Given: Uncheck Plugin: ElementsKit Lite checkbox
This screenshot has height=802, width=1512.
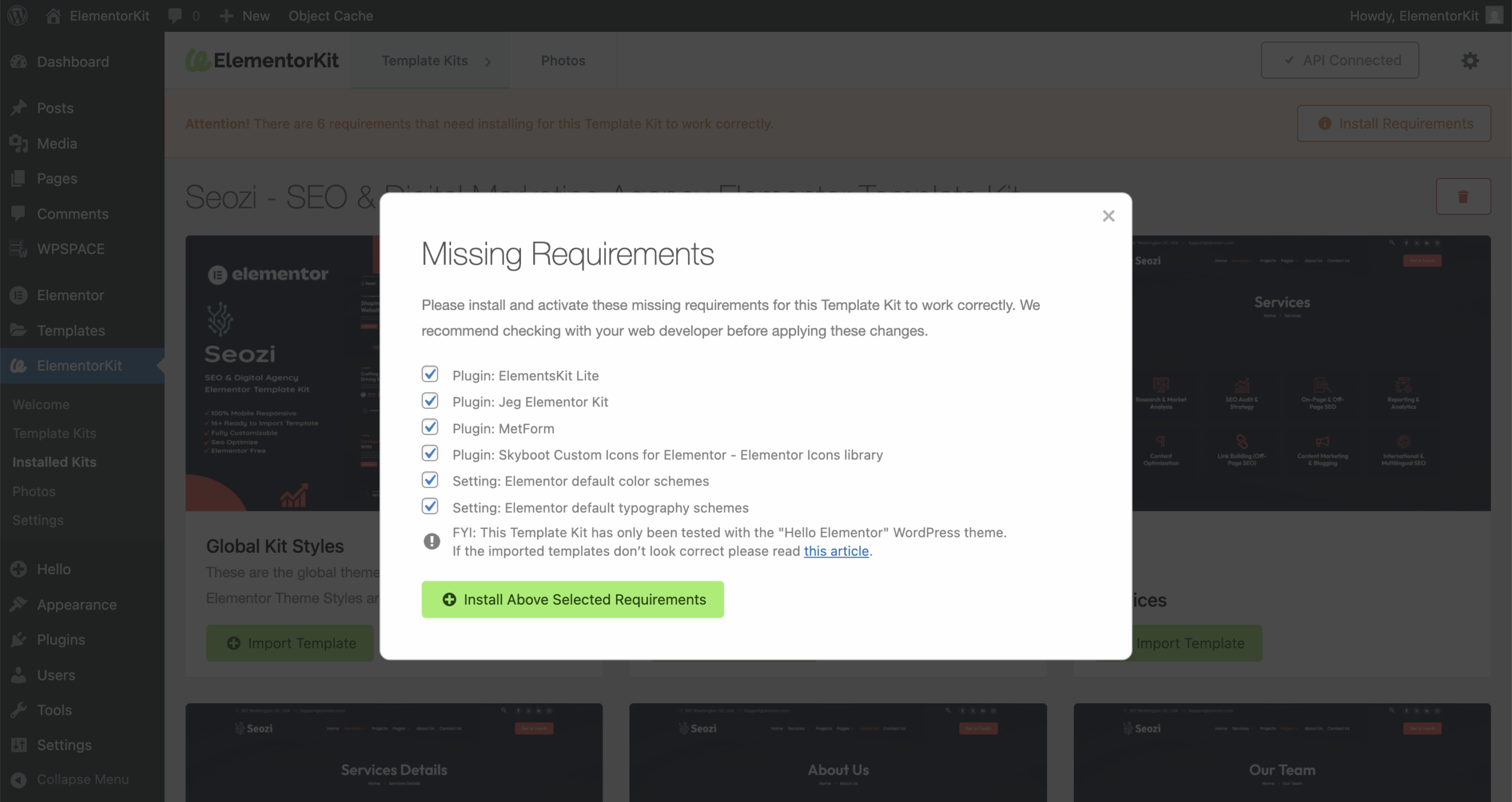Looking at the screenshot, I should [430, 374].
